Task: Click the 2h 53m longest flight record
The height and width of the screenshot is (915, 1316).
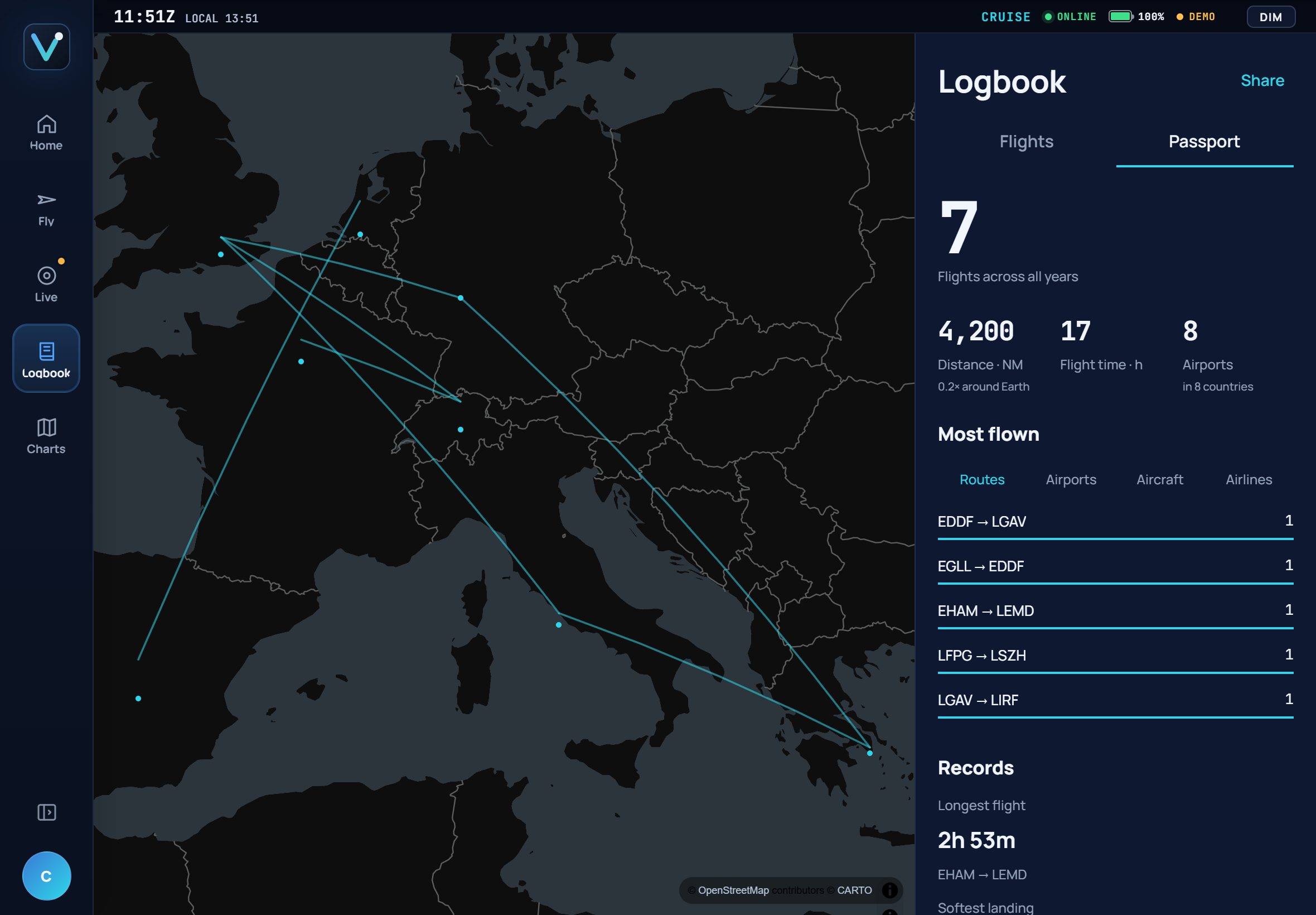Action: pos(976,840)
